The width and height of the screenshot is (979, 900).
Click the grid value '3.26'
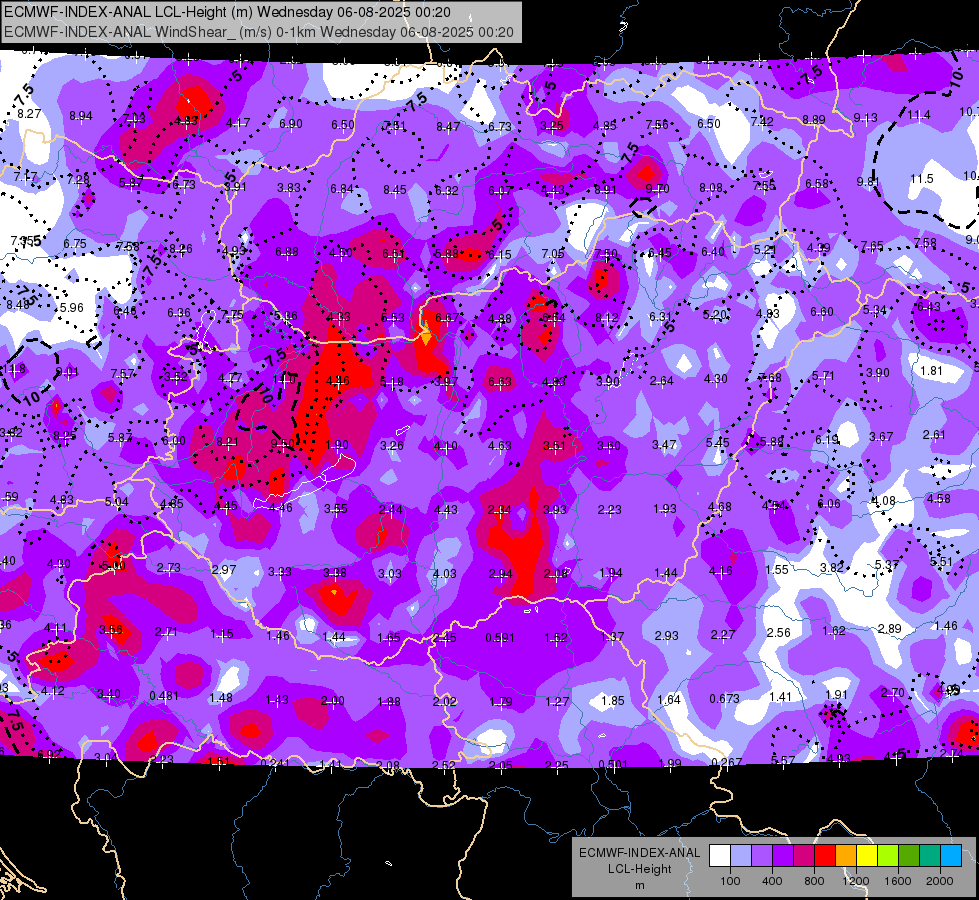(392, 445)
